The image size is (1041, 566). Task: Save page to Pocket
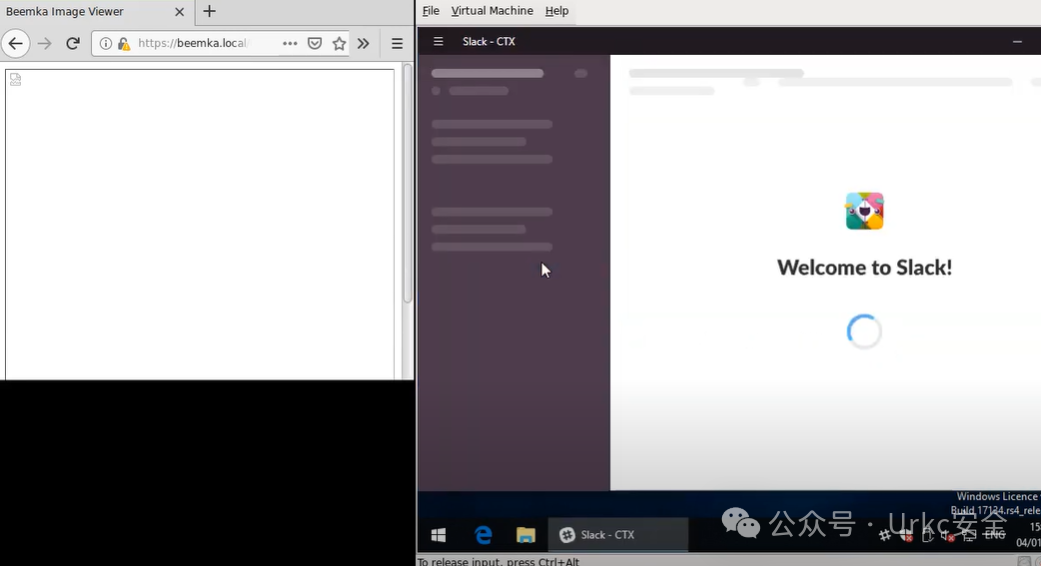tap(315, 44)
